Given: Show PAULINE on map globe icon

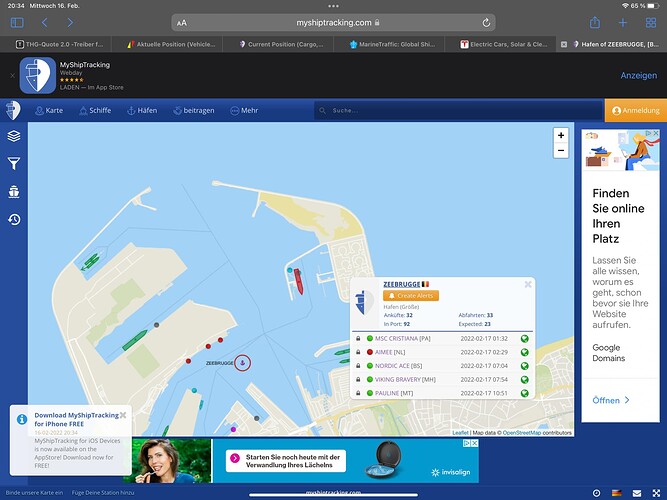Looking at the screenshot, I should 525,393.
